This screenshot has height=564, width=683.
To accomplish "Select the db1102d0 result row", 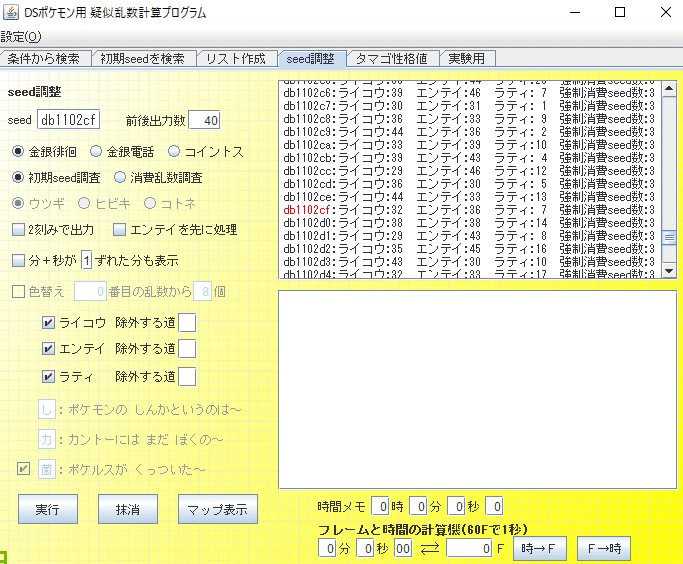I will [470, 223].
